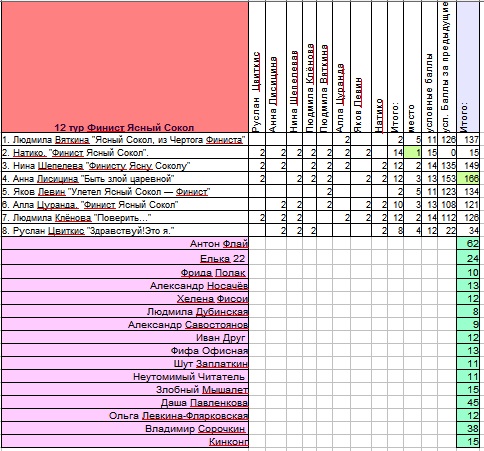The height and width of the screenshot is (451, 484).
Task: Click the lavender 'Итого:' header at the far right
Action: (x=469, y=67)
